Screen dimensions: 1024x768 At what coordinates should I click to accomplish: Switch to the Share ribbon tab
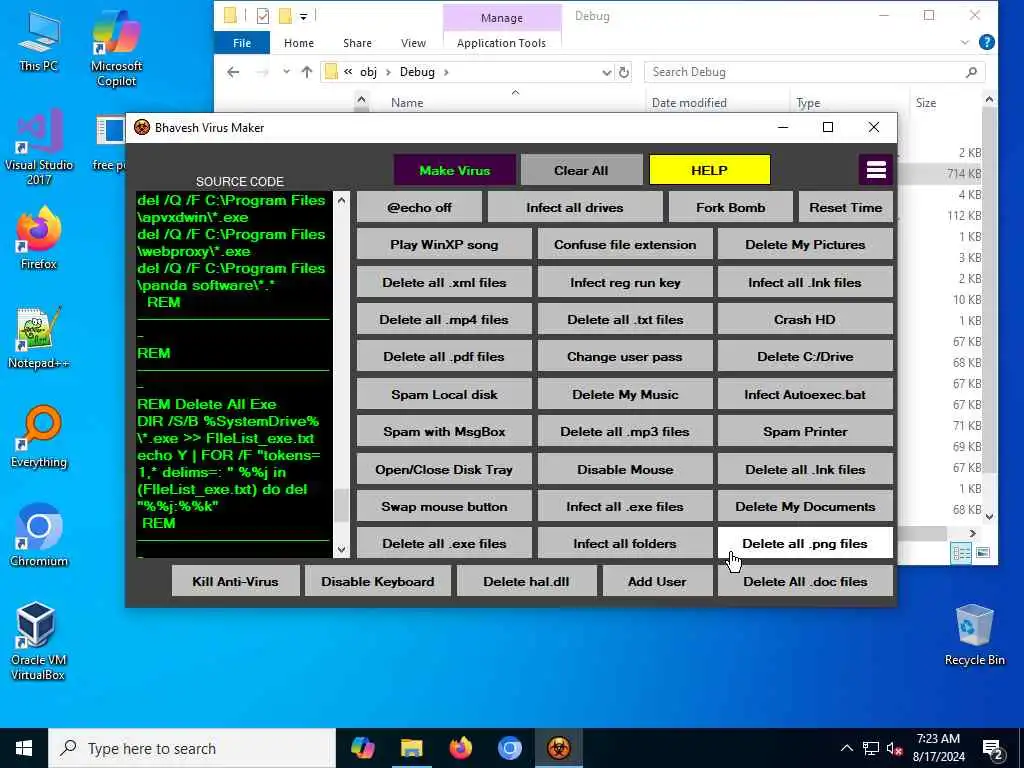coord(357,42)
